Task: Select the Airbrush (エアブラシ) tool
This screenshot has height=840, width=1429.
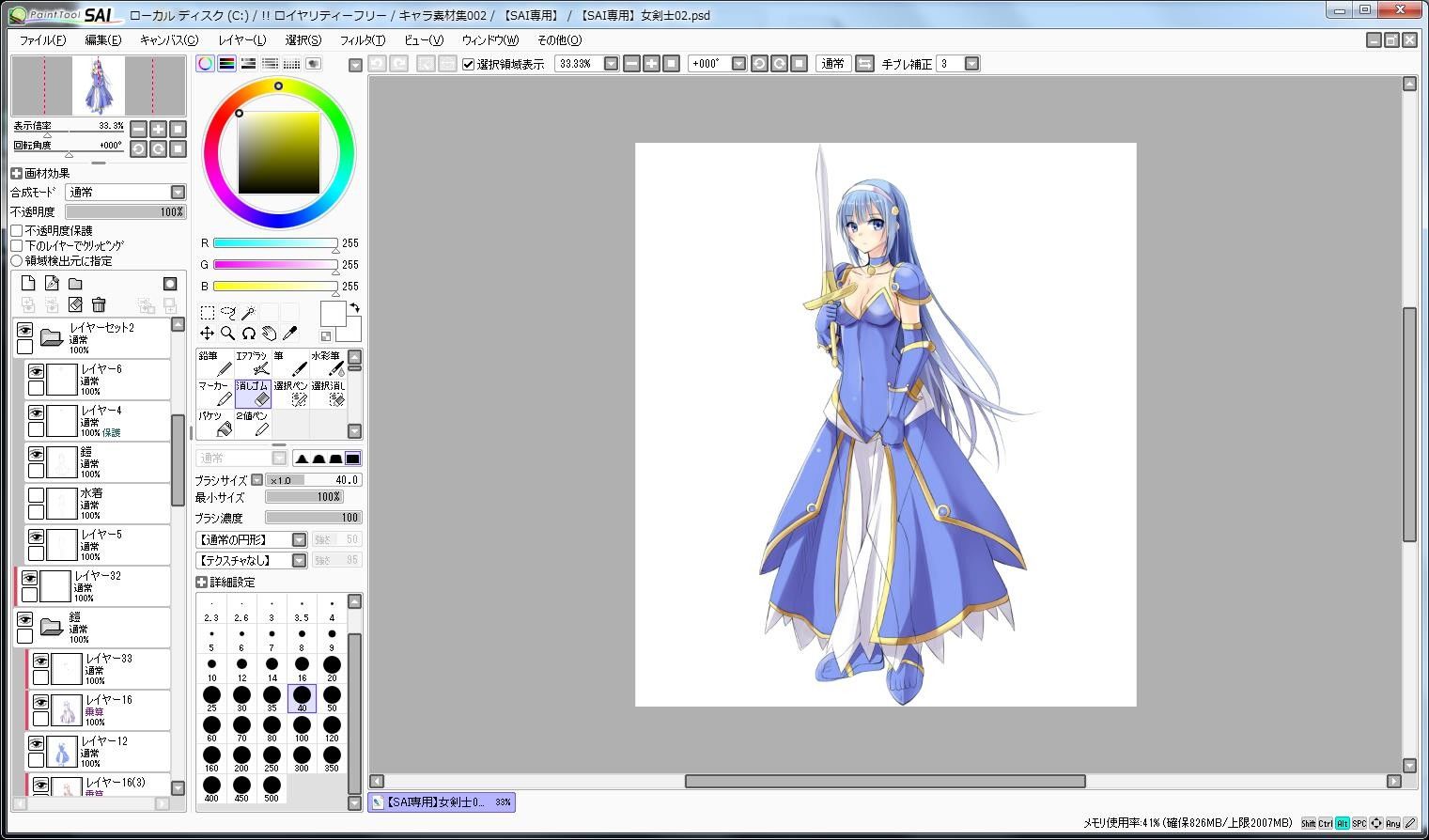Action: pyautogui.click(x=253, y=364)
